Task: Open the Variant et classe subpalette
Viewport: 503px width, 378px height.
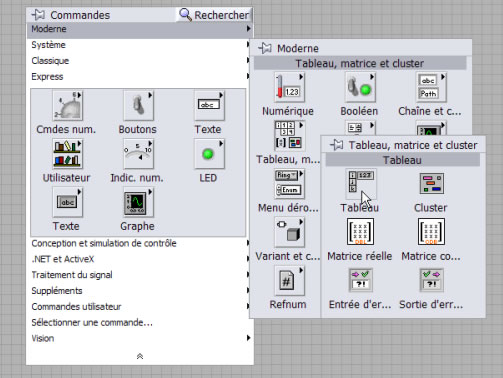Action: pos(289,232)
